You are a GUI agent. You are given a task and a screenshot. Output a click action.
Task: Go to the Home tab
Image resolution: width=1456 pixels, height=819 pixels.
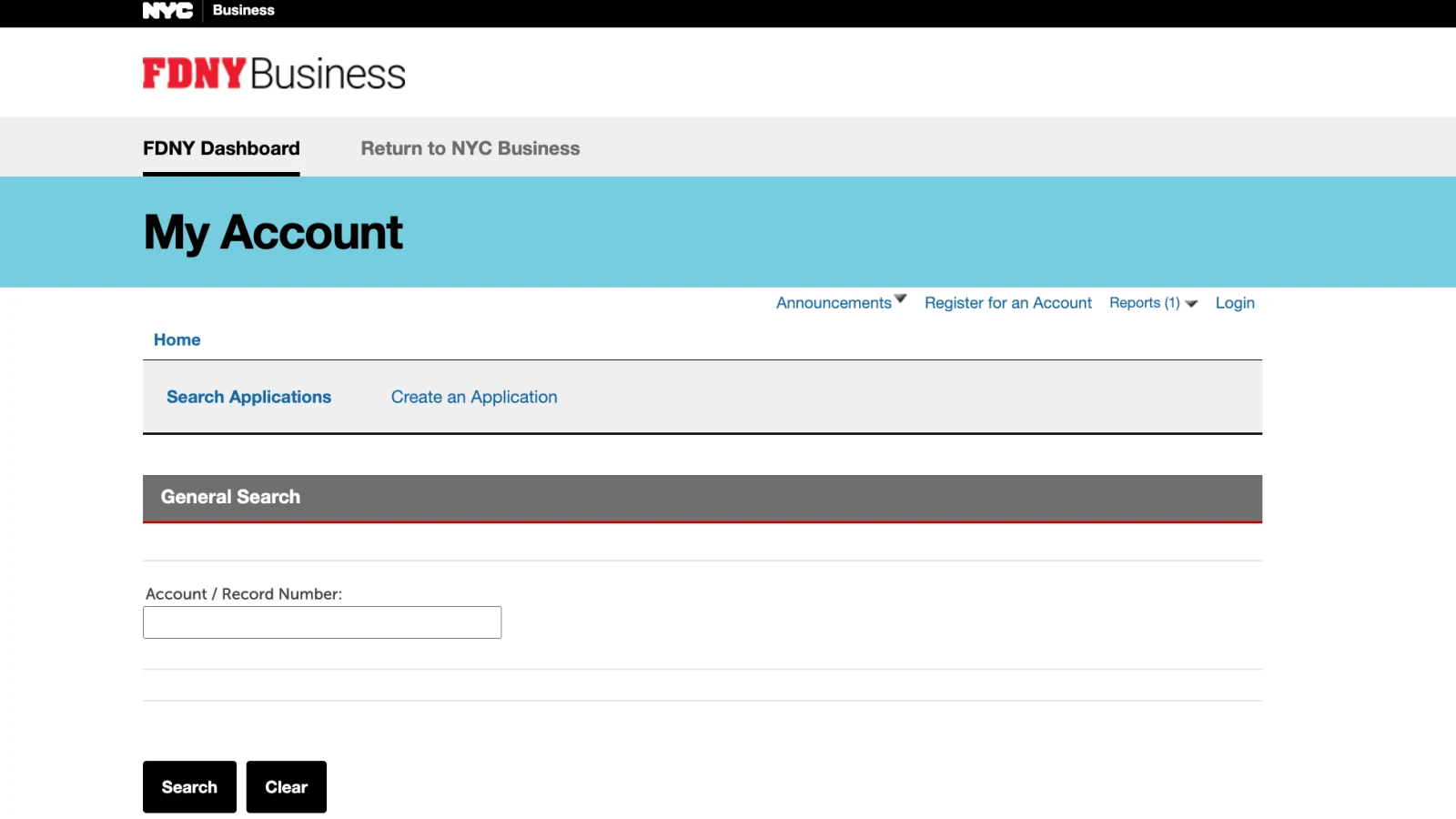click(x=177, y=339)
